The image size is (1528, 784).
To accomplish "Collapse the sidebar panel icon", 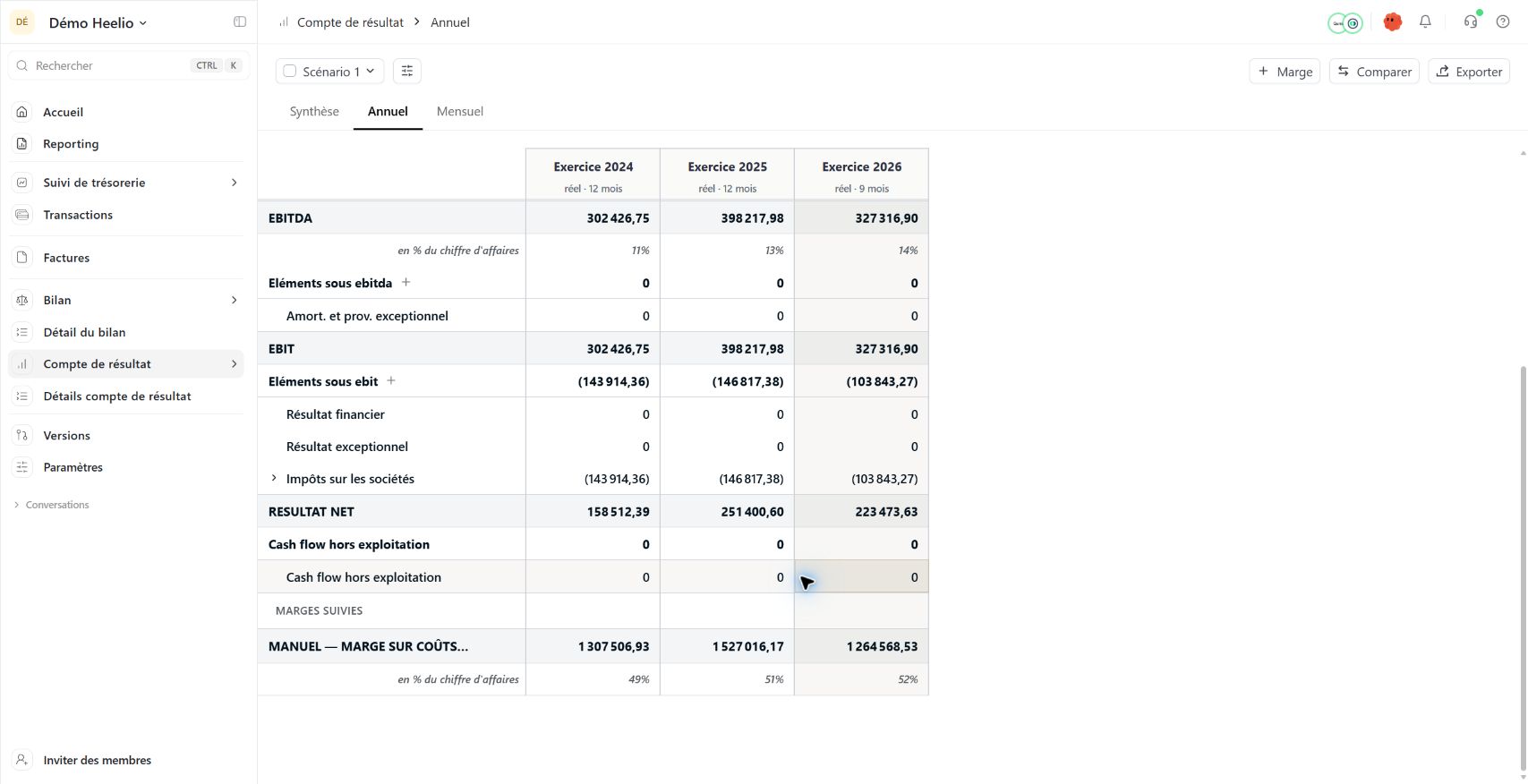I will tap(240, 22).
